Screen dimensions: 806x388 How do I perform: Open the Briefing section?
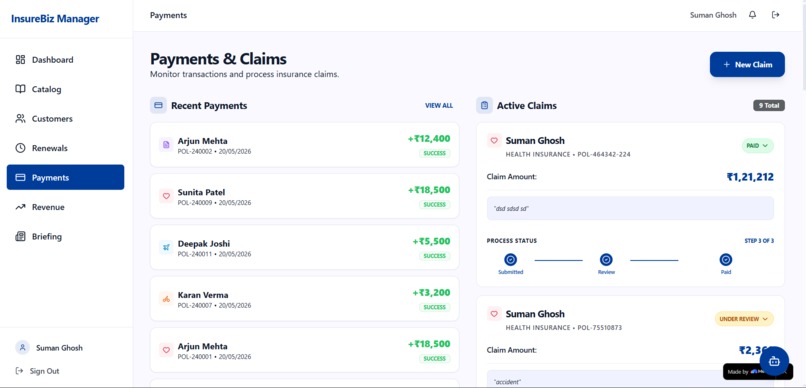pos(65,236)
